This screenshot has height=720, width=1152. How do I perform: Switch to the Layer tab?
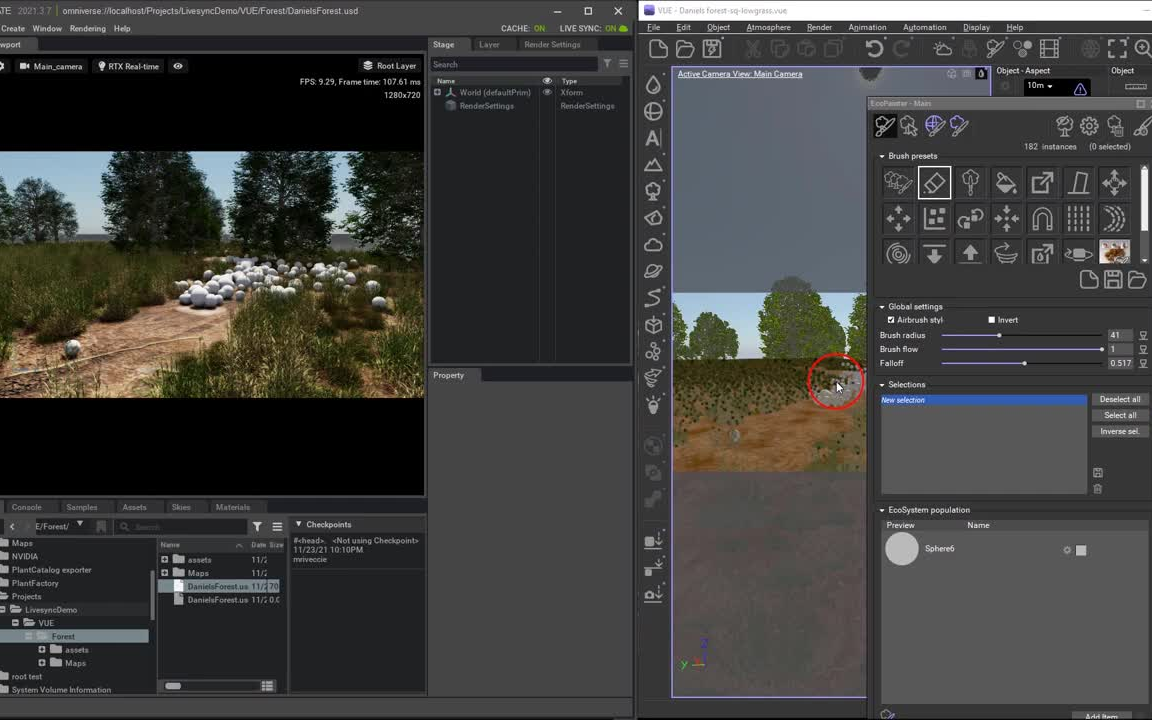pyautogui.click(x=489, y=44)
